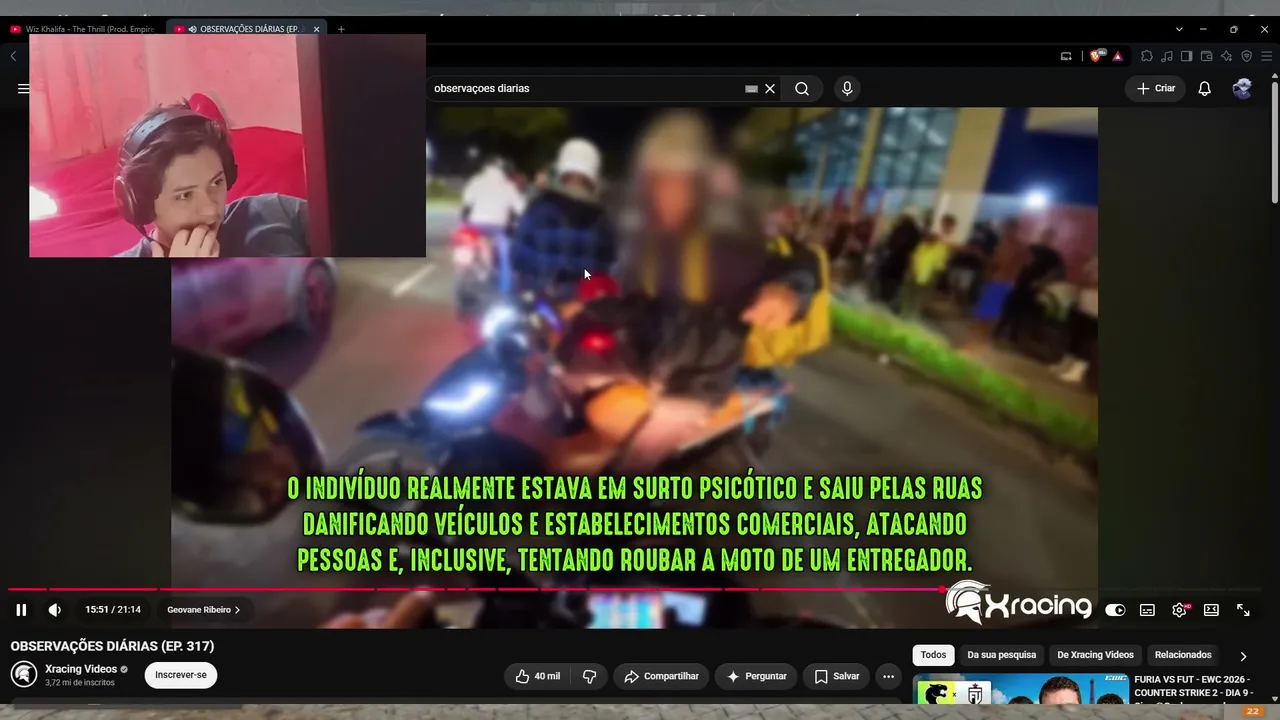Open FURIA VS FUT - EWC 2026 title

1192,690
